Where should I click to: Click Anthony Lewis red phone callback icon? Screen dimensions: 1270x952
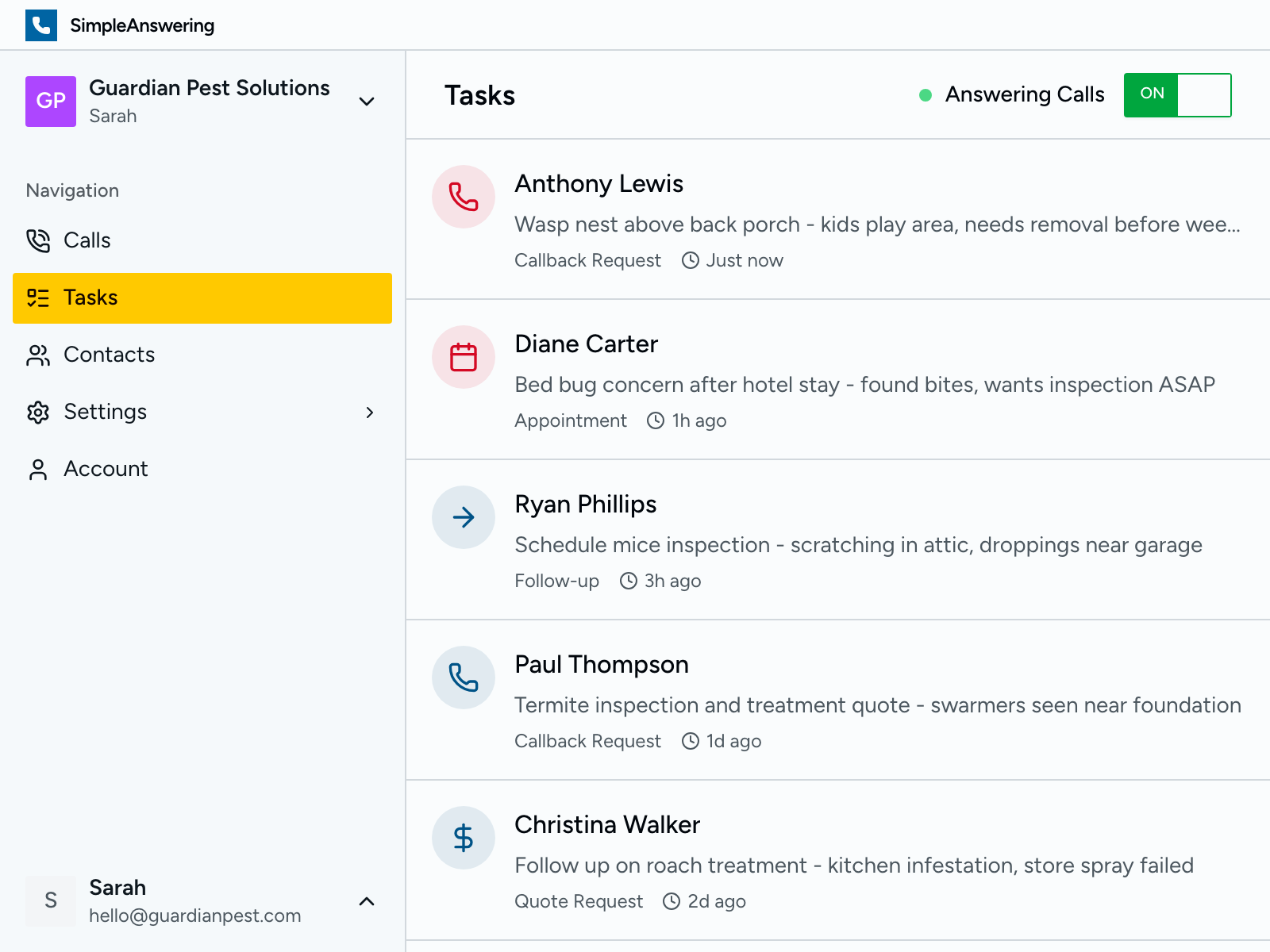point(464,197)
